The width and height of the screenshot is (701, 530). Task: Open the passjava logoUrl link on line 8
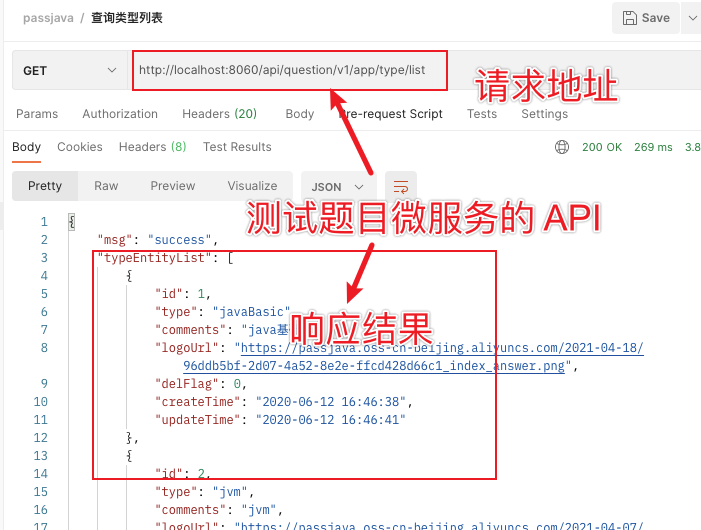point(440,348)
